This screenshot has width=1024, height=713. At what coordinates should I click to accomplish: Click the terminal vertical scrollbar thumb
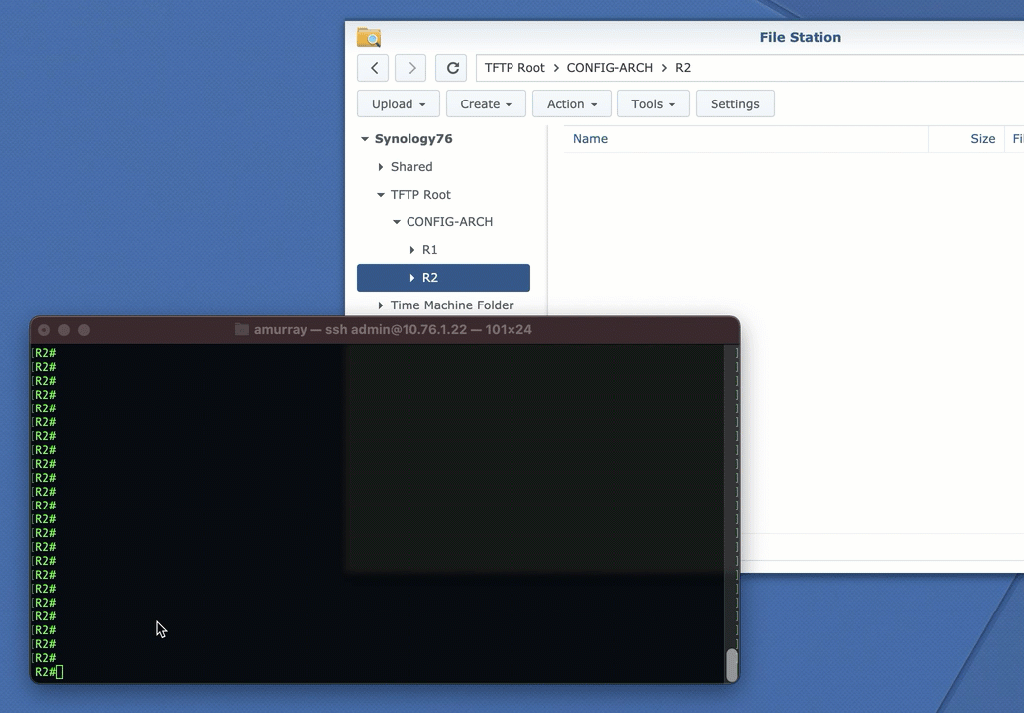click(732, 664)
